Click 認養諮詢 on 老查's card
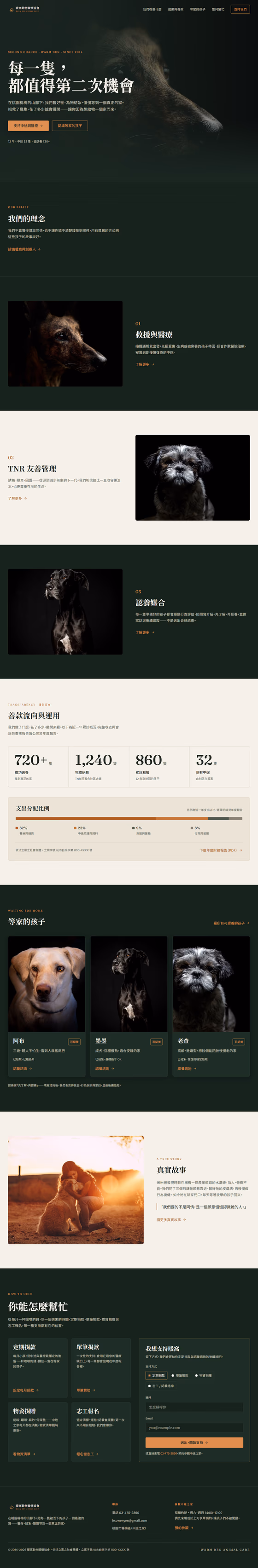This screenshot has height=1568, width=258. [x=187, y=1068]
